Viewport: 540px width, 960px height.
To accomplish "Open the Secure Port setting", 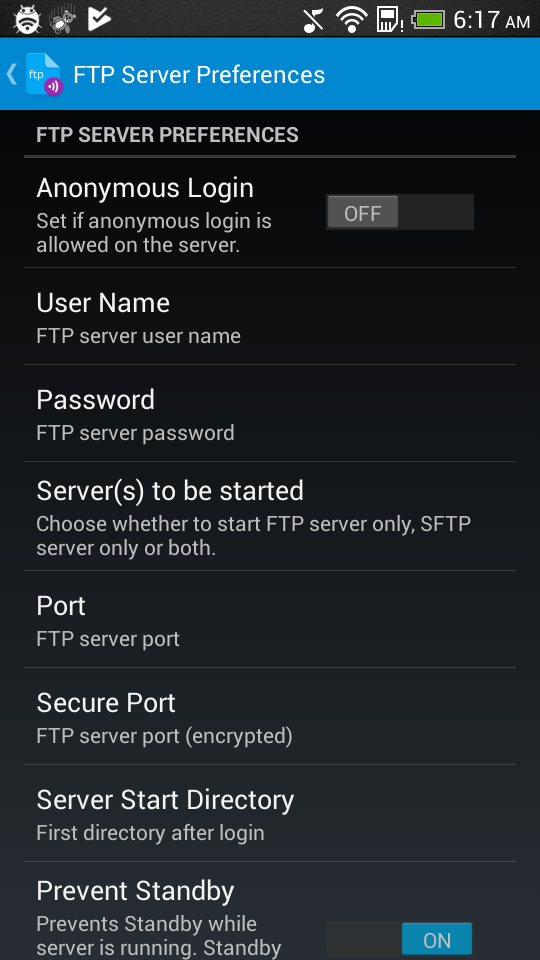I will [x=270, y=716].
